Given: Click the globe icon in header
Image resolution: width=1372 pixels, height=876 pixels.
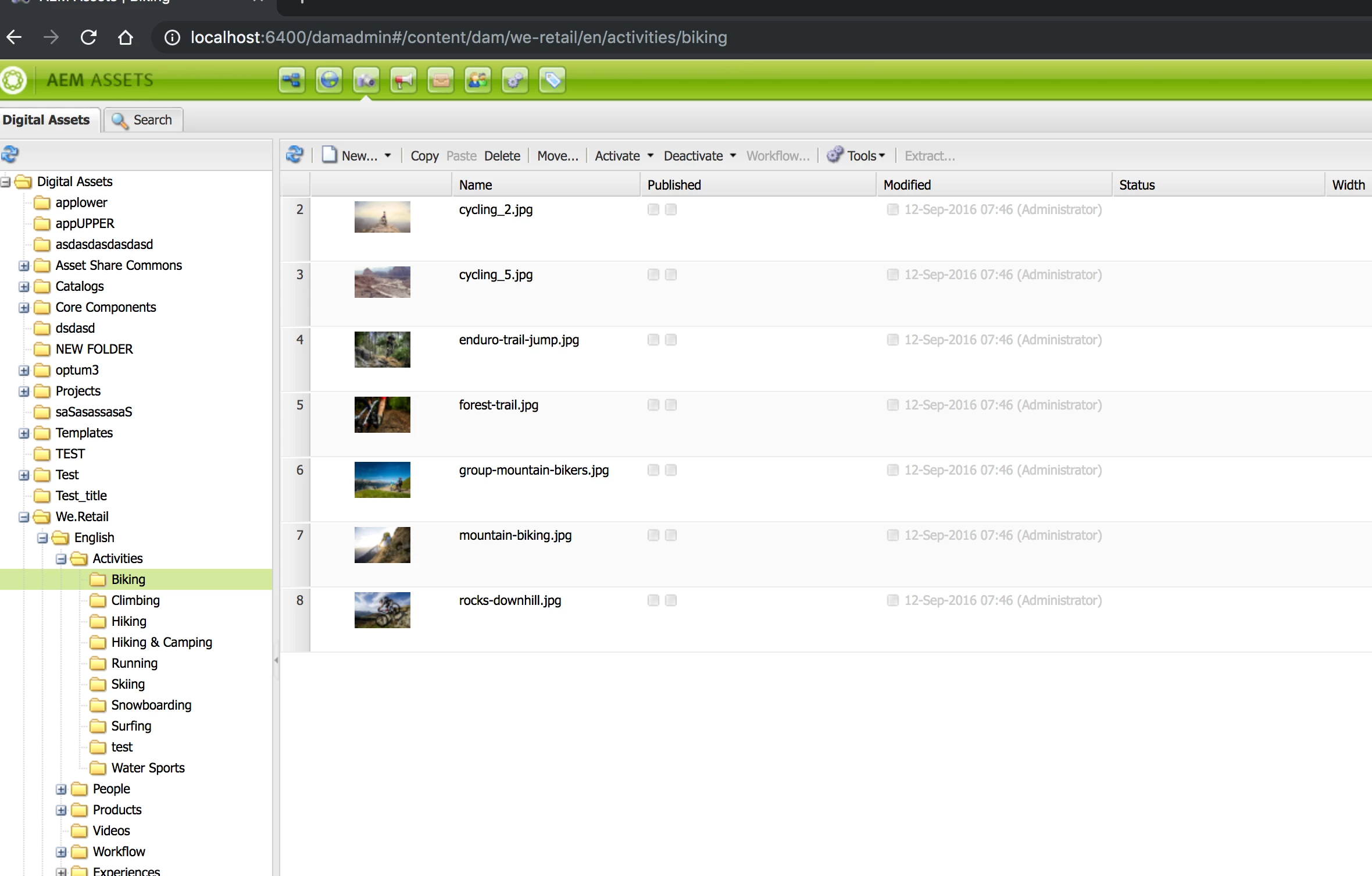Looking at the screenshot, I should (329, 80).
